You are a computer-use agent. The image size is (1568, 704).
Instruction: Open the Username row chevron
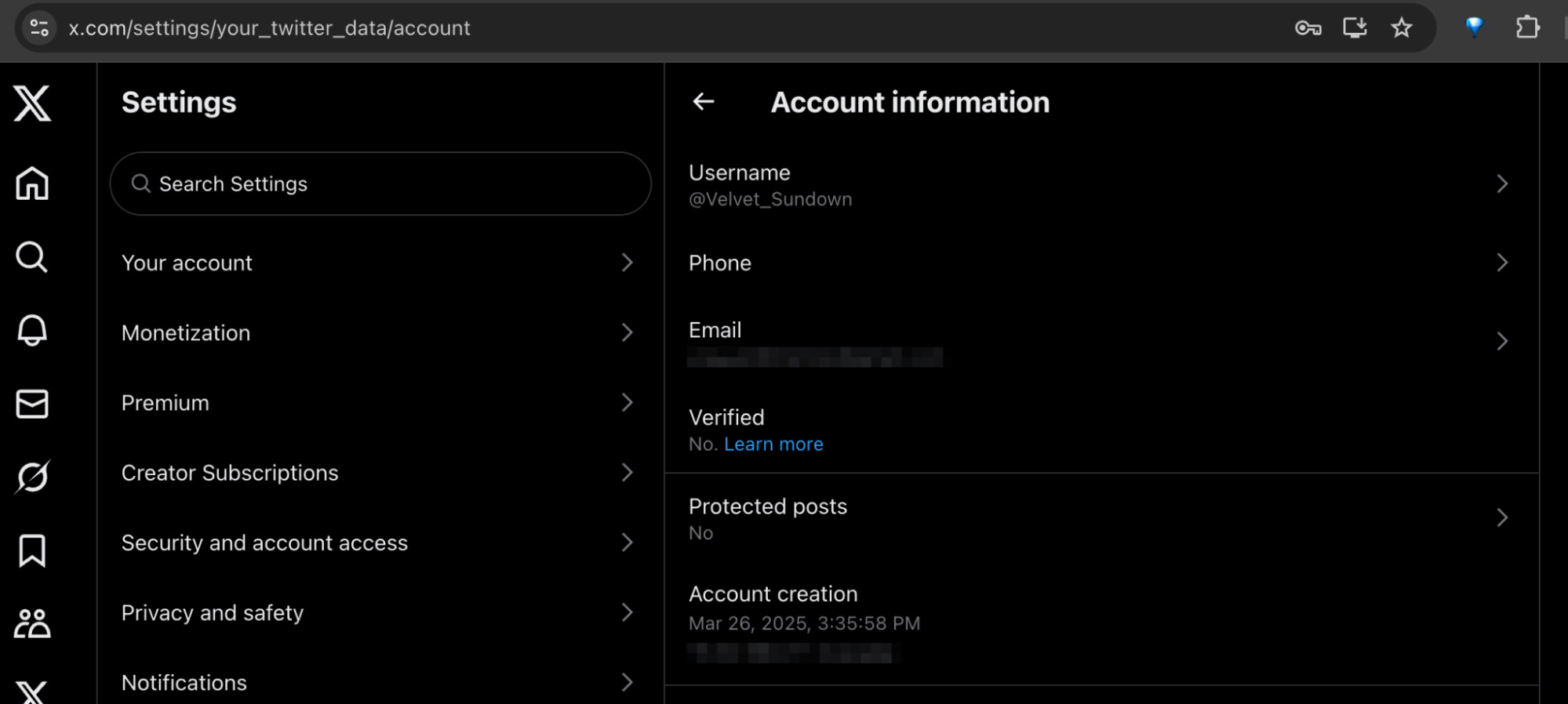tap(1501, 183)
